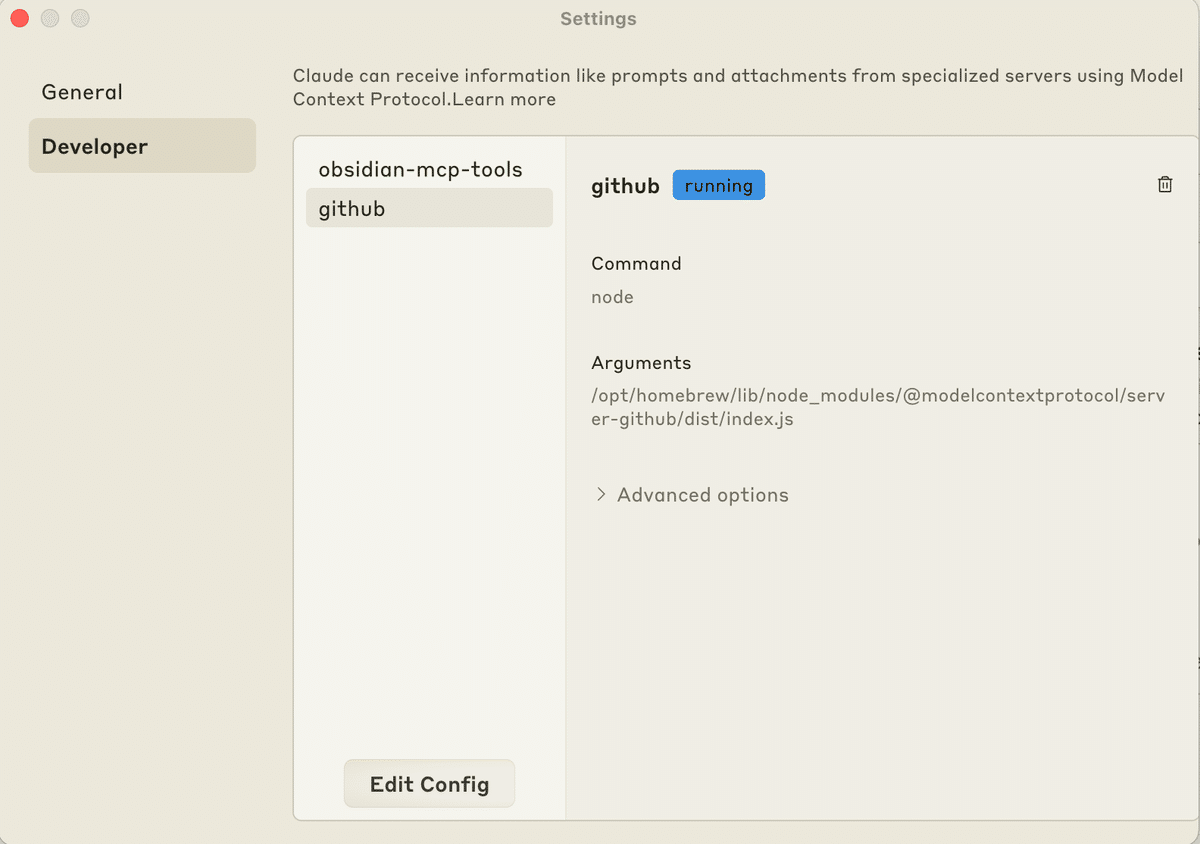The image size is (1200, 844).
Task: Click the trash icon to delete the github server
Action: [1164, 184]
